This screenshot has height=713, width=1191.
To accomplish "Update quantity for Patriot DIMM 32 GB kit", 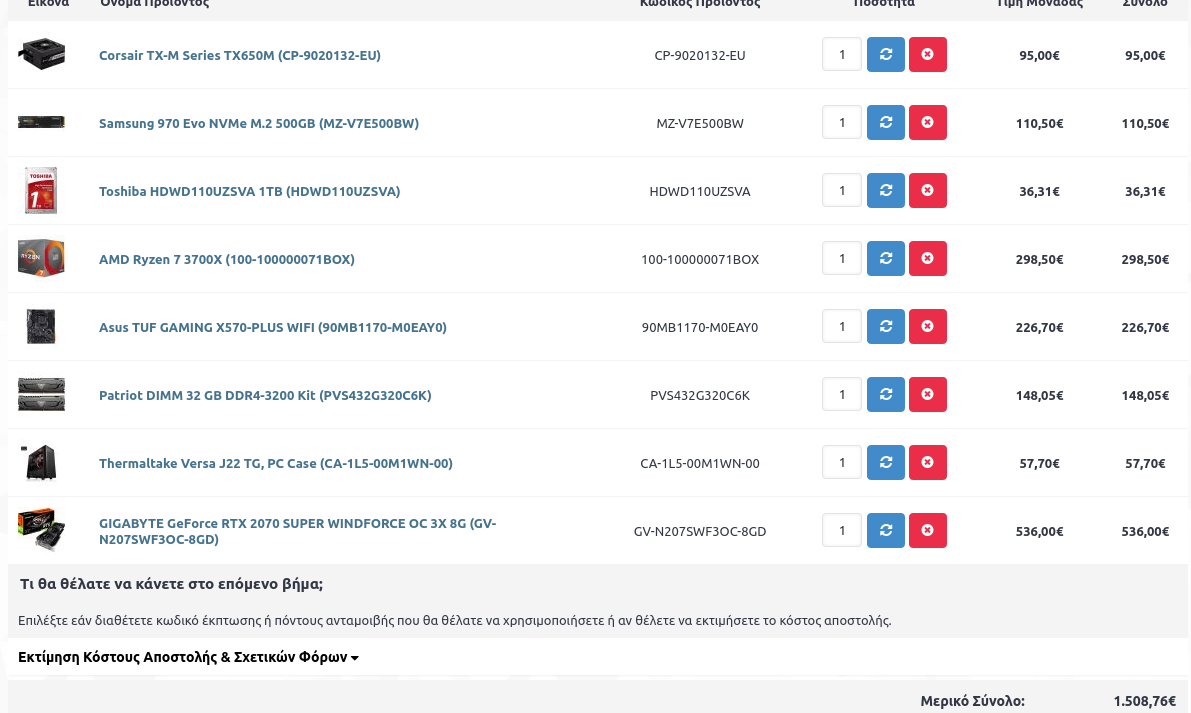I will [886, 394].
